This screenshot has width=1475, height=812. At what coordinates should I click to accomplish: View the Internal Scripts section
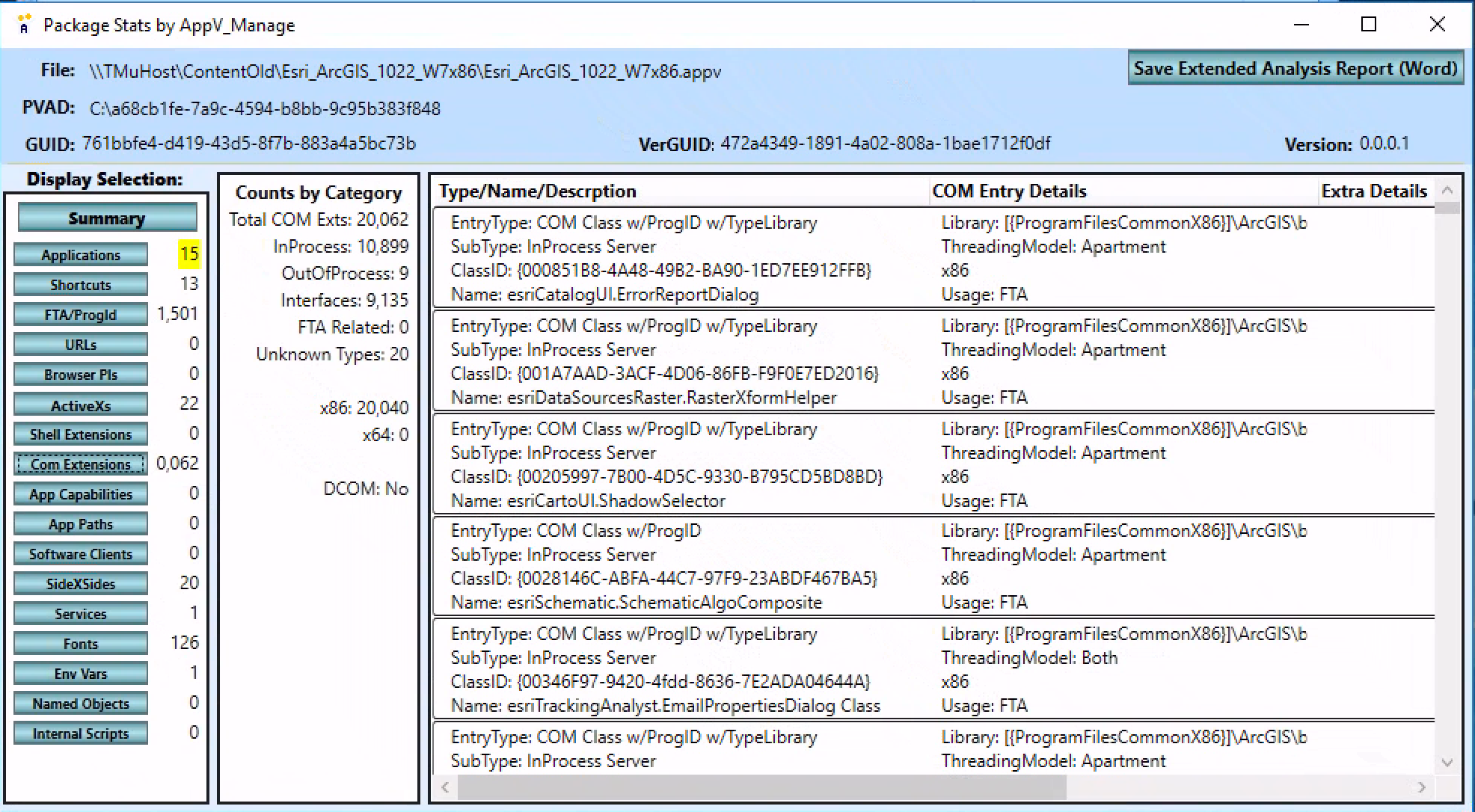pos(81,733)
